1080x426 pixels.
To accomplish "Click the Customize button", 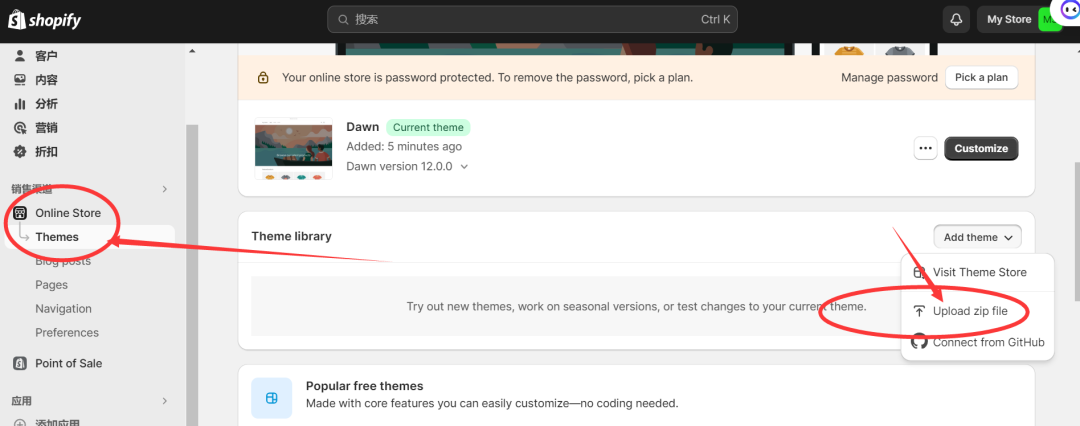I will click(x=981, y=148).
